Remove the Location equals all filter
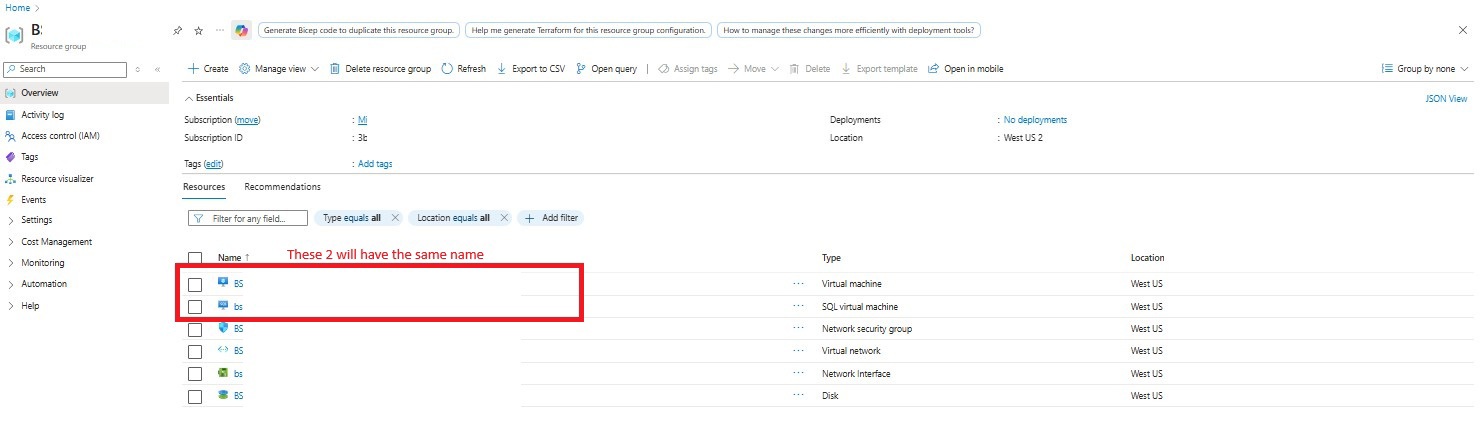1481x438 pixels. [x=504, y=217]
